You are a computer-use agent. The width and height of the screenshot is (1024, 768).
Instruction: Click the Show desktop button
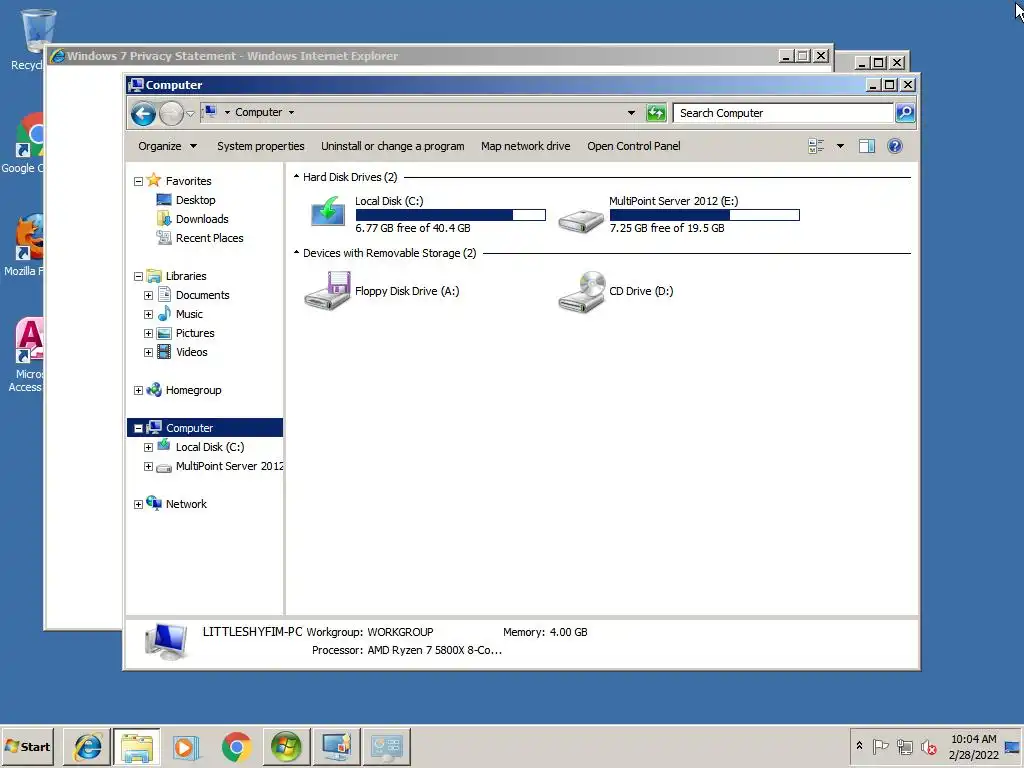tap(1014, 746)
